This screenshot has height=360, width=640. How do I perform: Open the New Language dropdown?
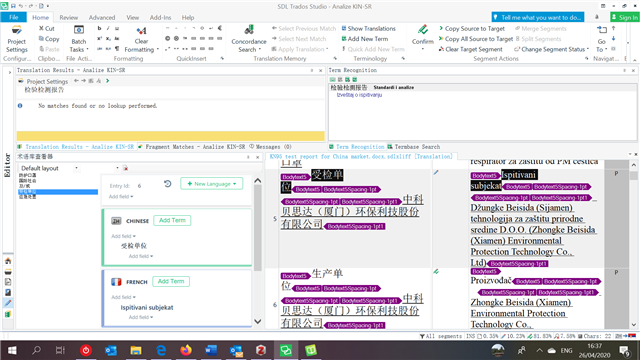point(211,184)
